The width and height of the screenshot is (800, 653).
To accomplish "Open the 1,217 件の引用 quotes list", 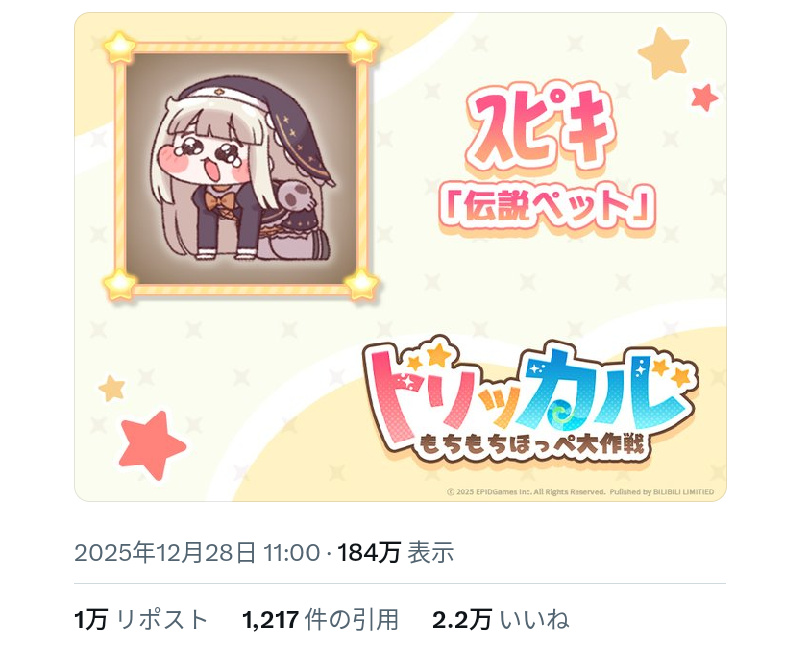I will (320, 620).
